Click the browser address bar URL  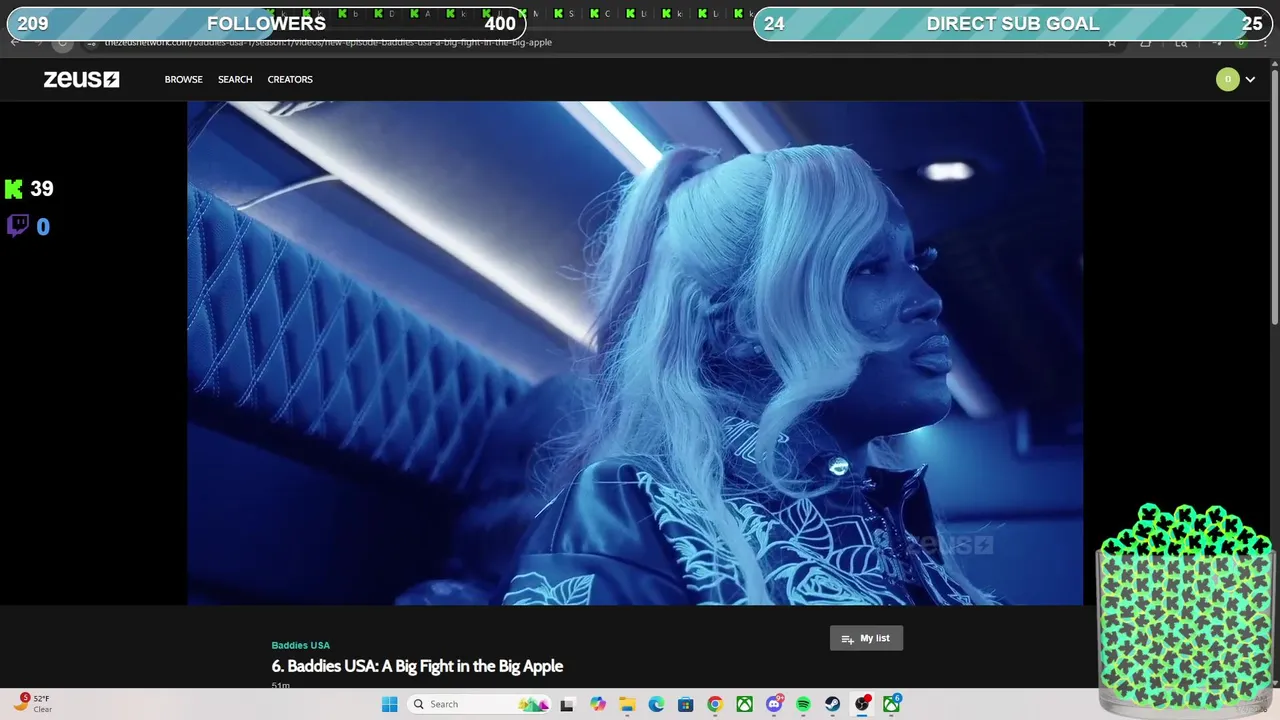(x=328, y=43)
